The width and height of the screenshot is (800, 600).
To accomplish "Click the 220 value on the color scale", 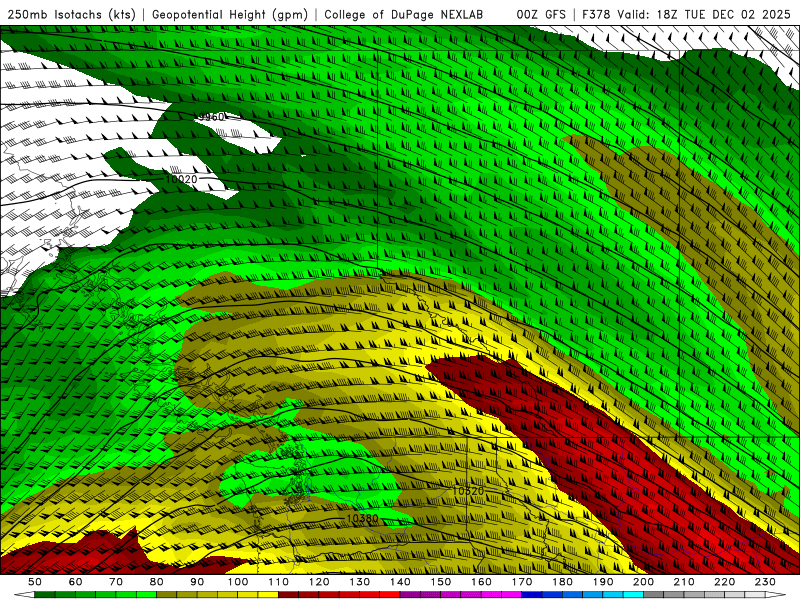I will (725, 582).
